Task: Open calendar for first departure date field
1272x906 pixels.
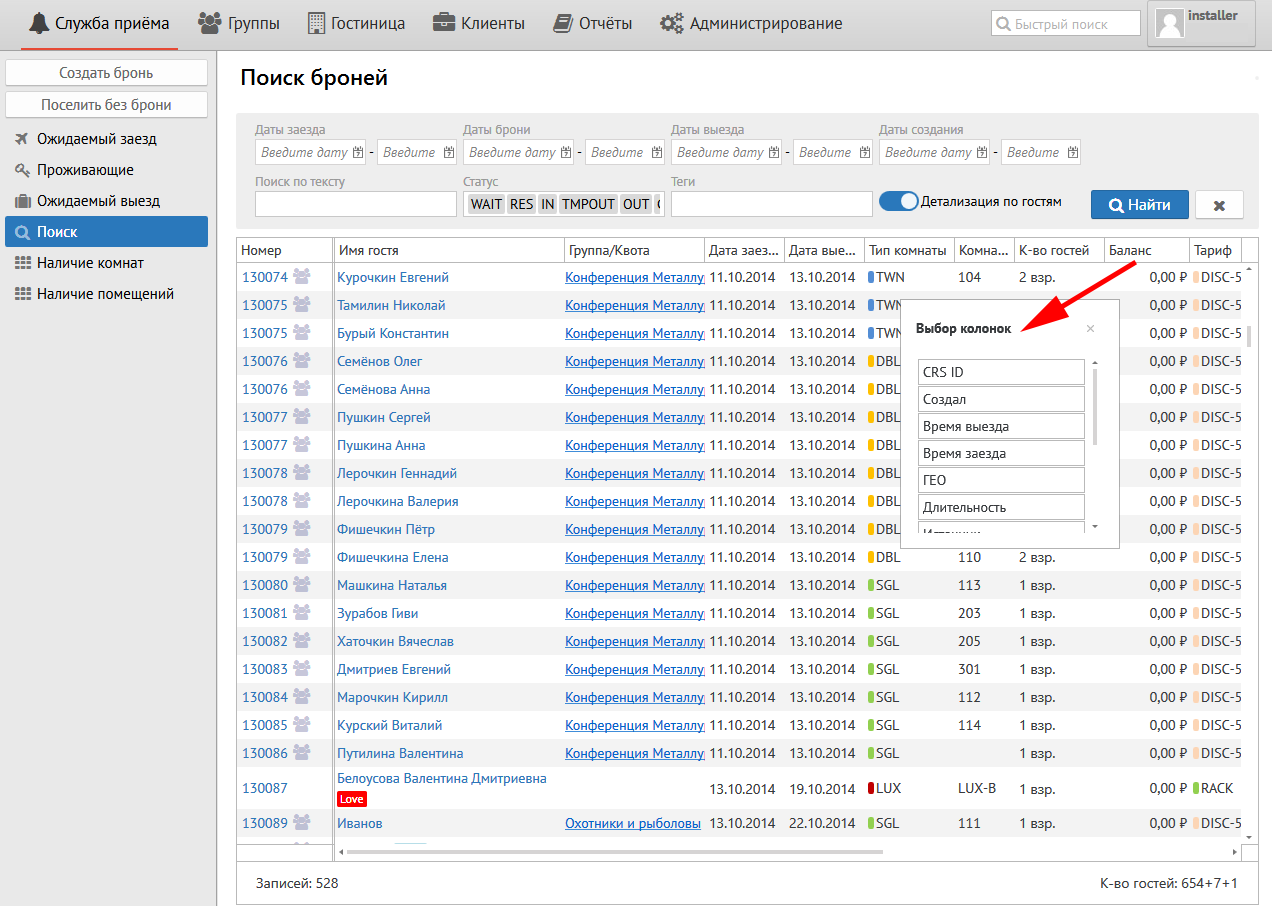Action: (x=774, y=153)
